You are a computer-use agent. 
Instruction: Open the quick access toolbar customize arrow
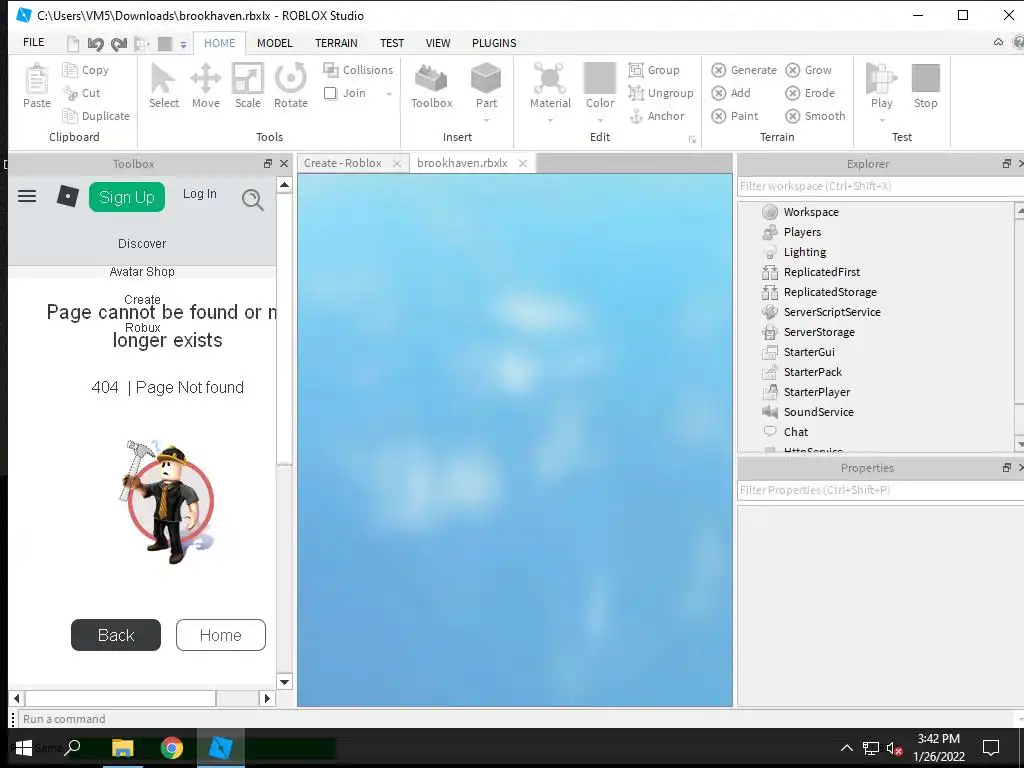click(x=184, y=44)
